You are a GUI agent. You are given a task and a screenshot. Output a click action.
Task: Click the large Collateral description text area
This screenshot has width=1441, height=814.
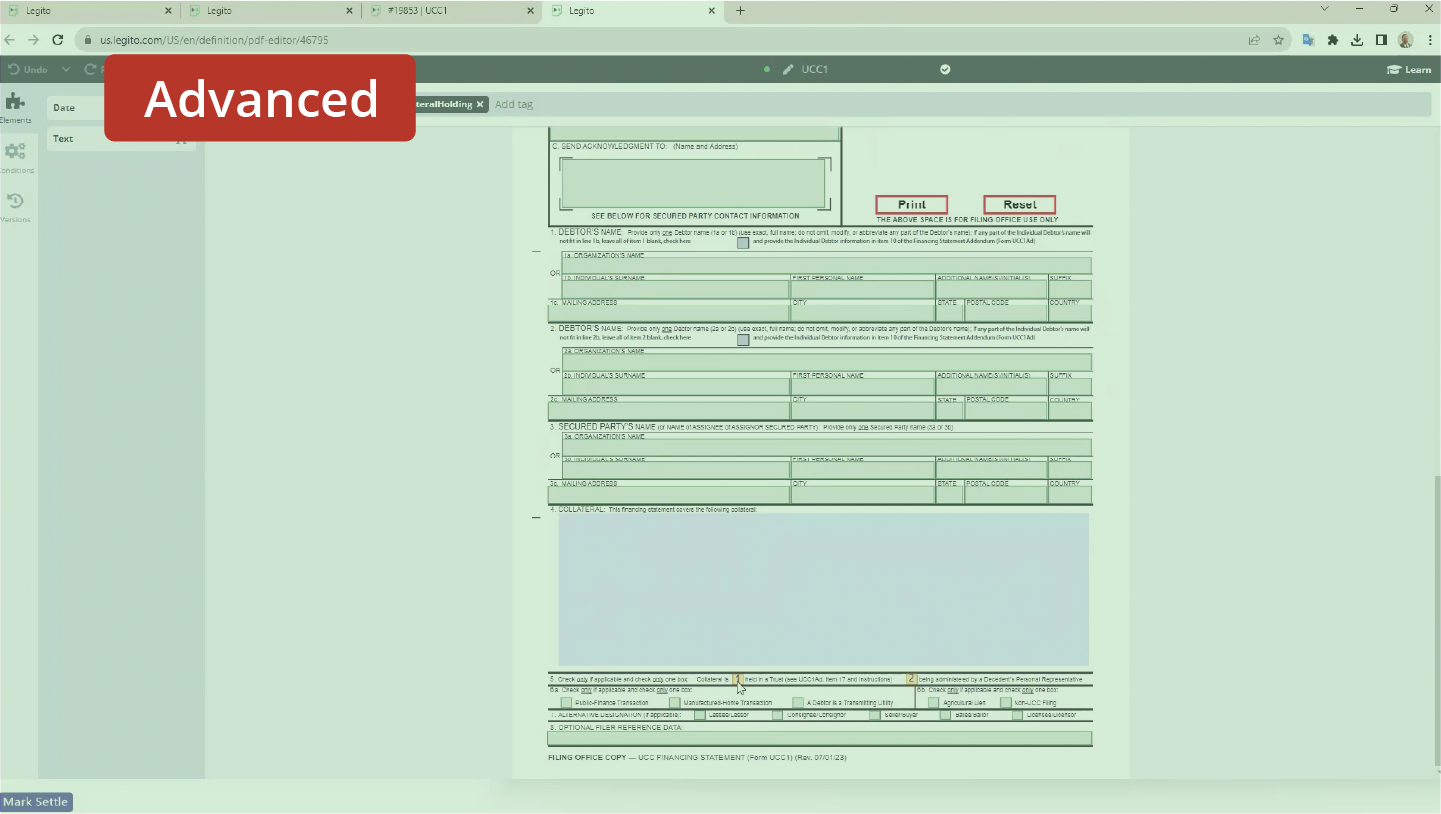[824, 589]
